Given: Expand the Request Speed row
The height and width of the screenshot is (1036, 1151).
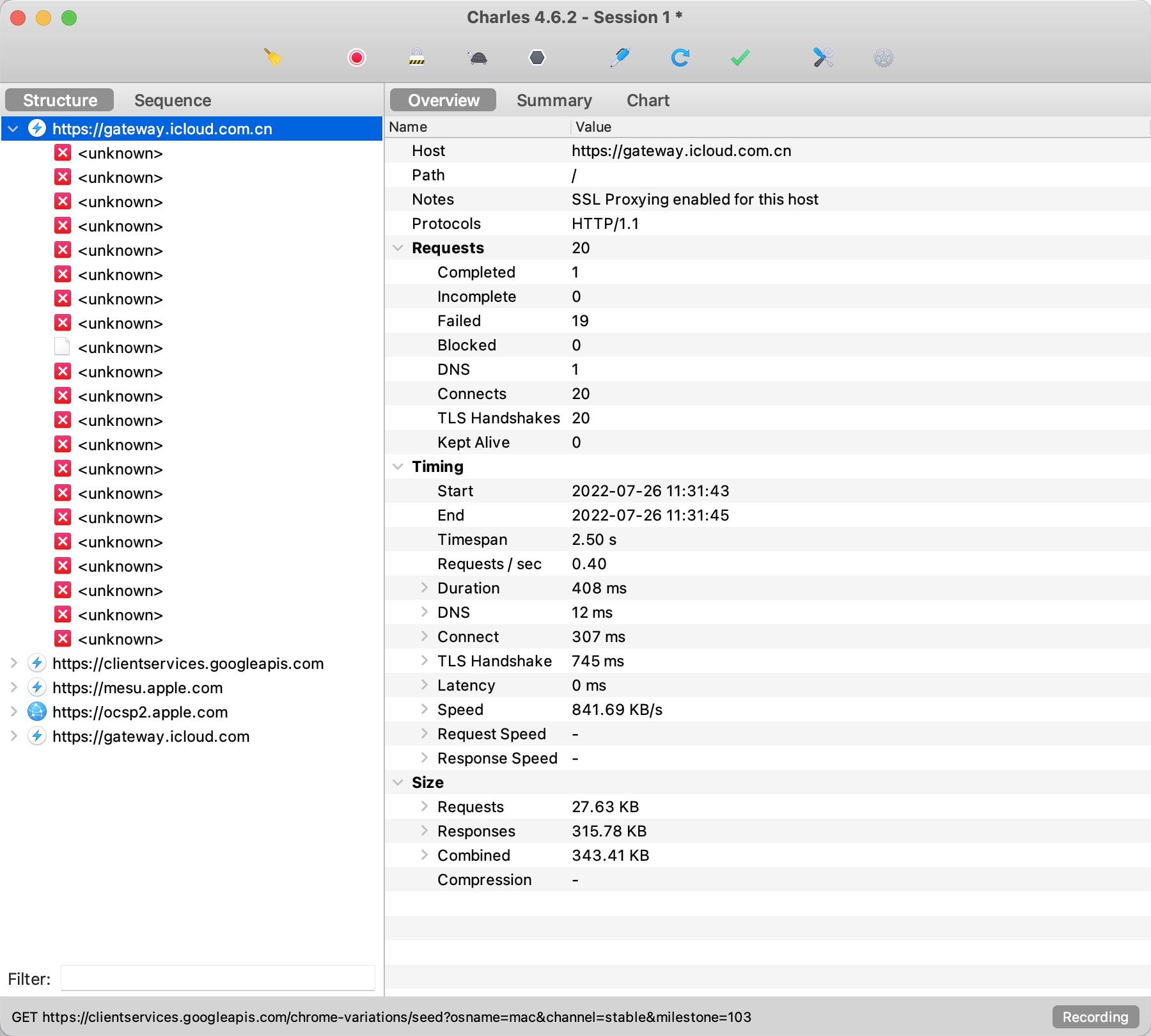Looking at the screenshot, I should coord(424,734).
